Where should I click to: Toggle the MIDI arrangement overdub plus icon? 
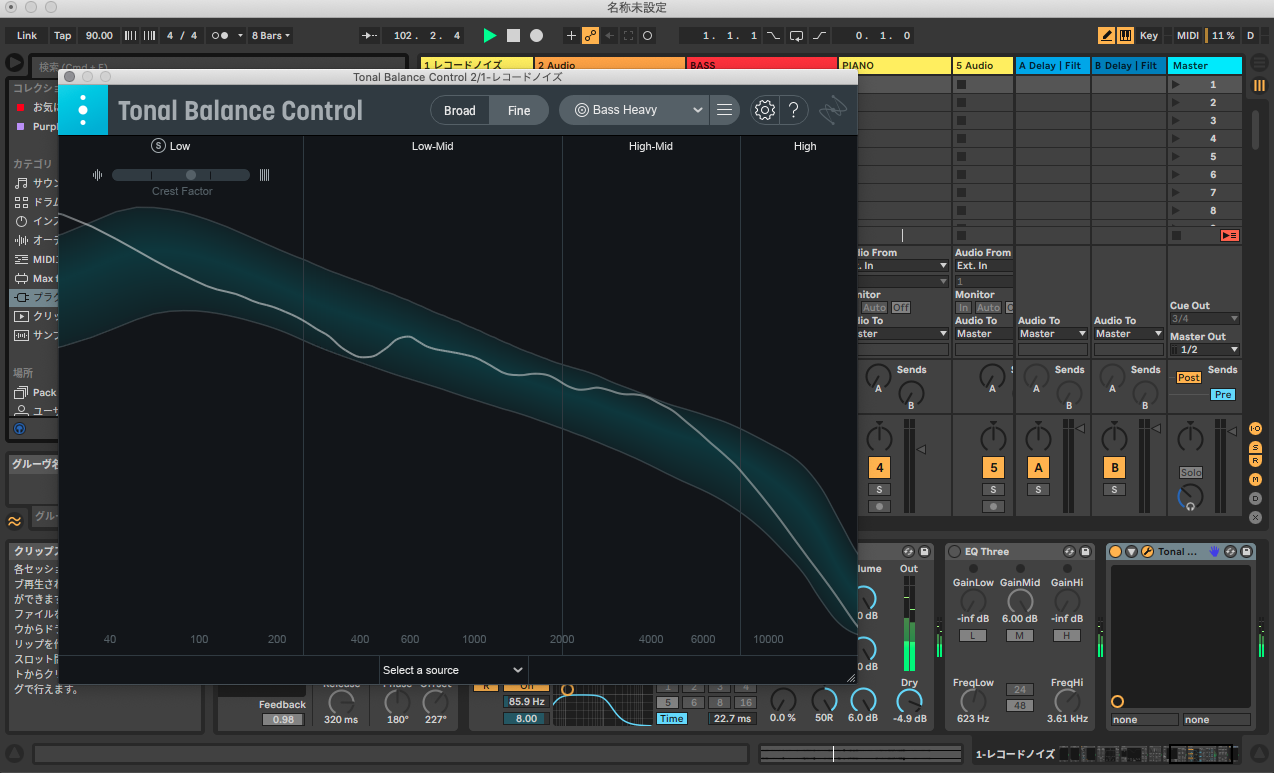571,35
